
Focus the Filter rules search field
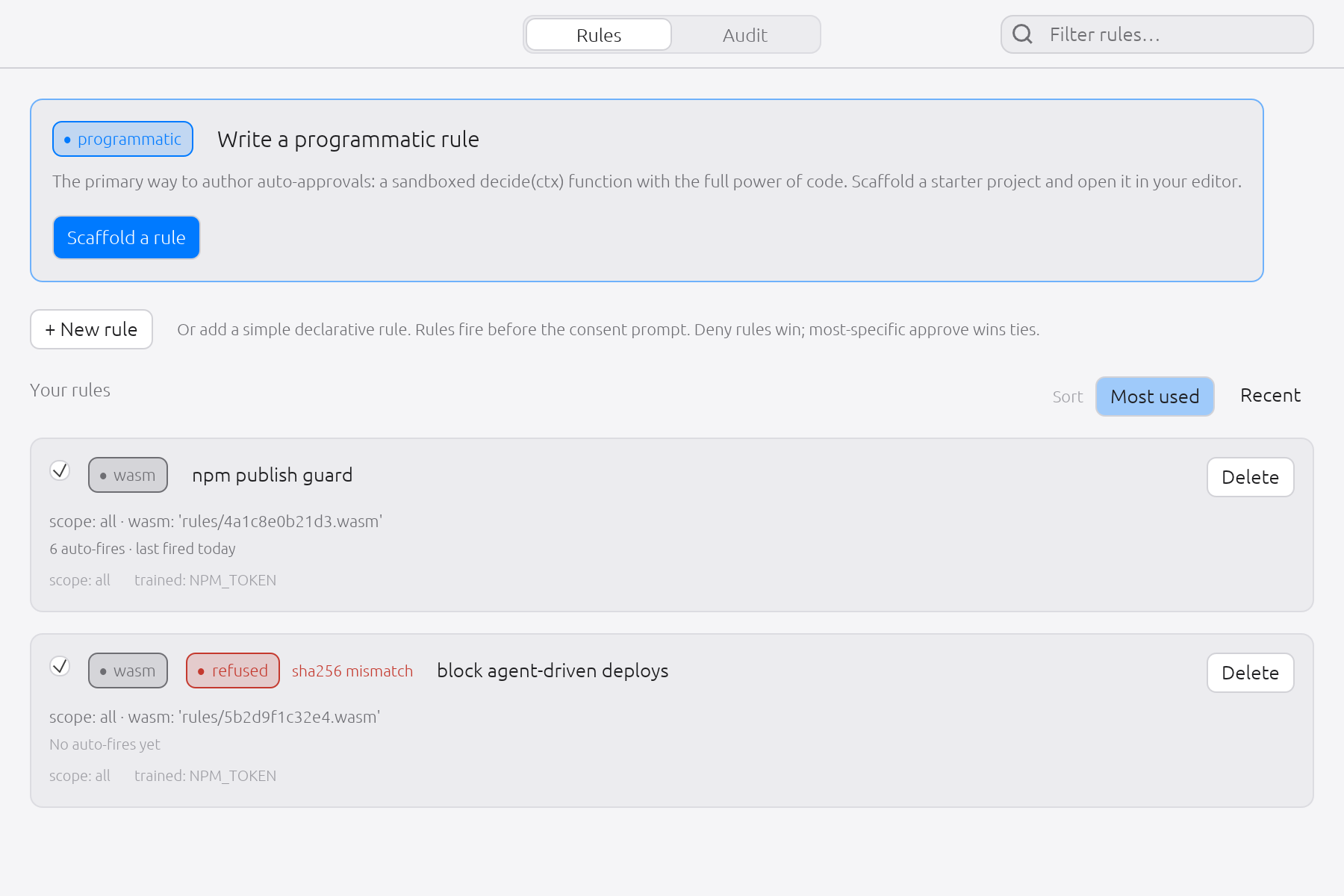point(1157,34)
